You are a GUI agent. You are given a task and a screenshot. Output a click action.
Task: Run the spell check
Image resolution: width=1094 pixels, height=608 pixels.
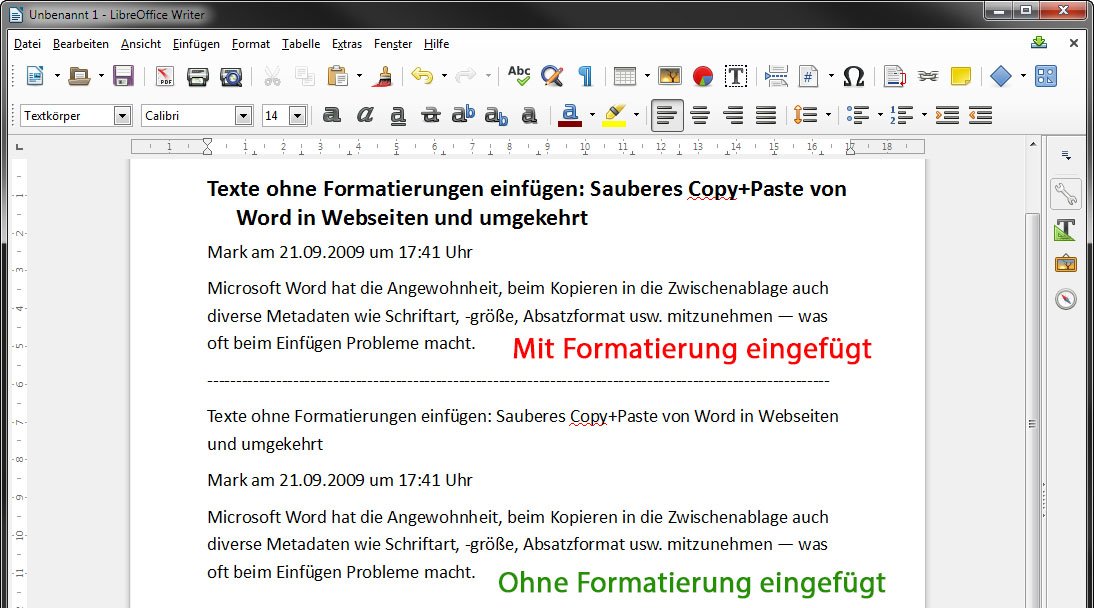coord(518,75)
